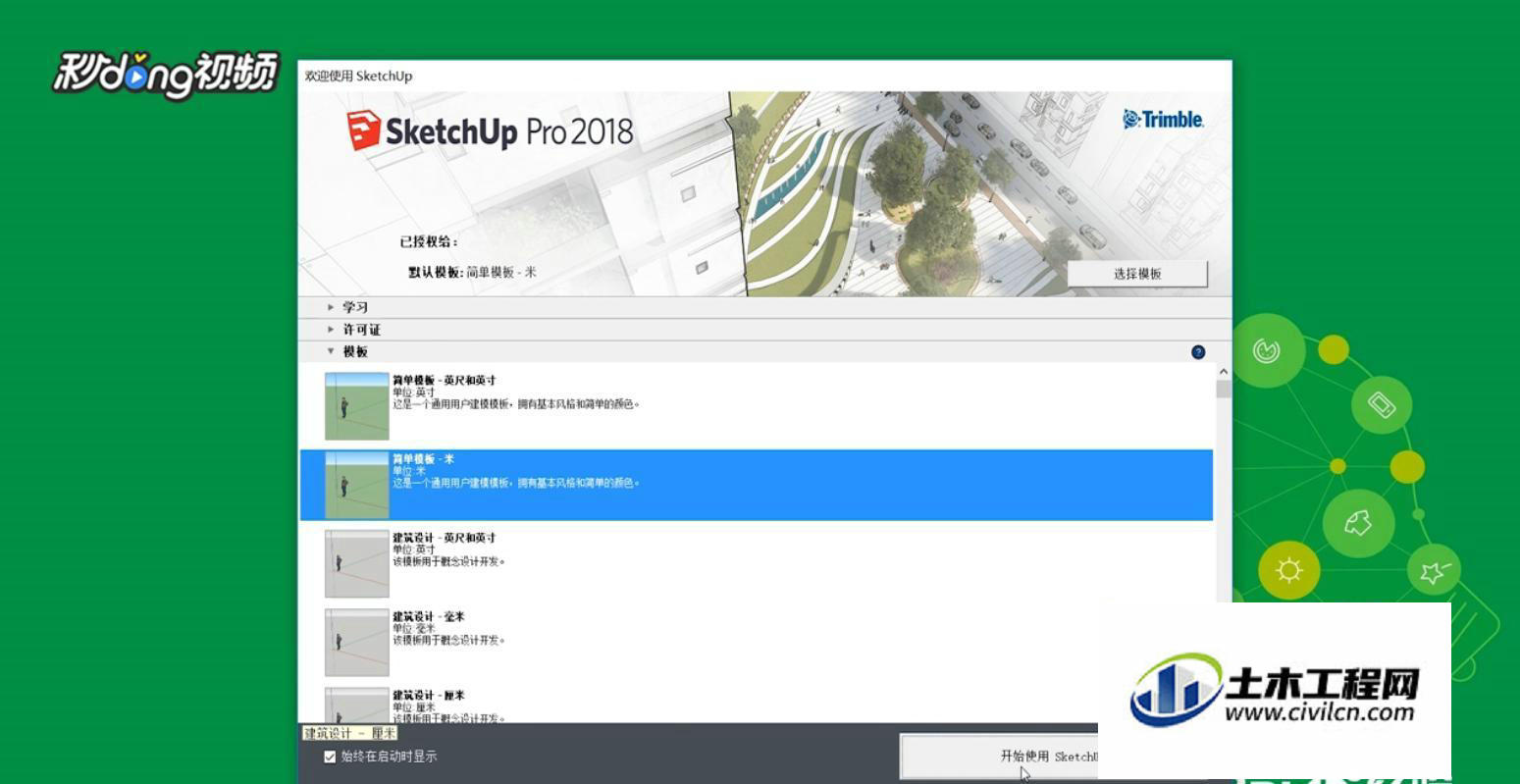Screen dimensions: 1520x784
Task: Click the 建筑设计 - 毫米 title text
Action: point(428,616)
